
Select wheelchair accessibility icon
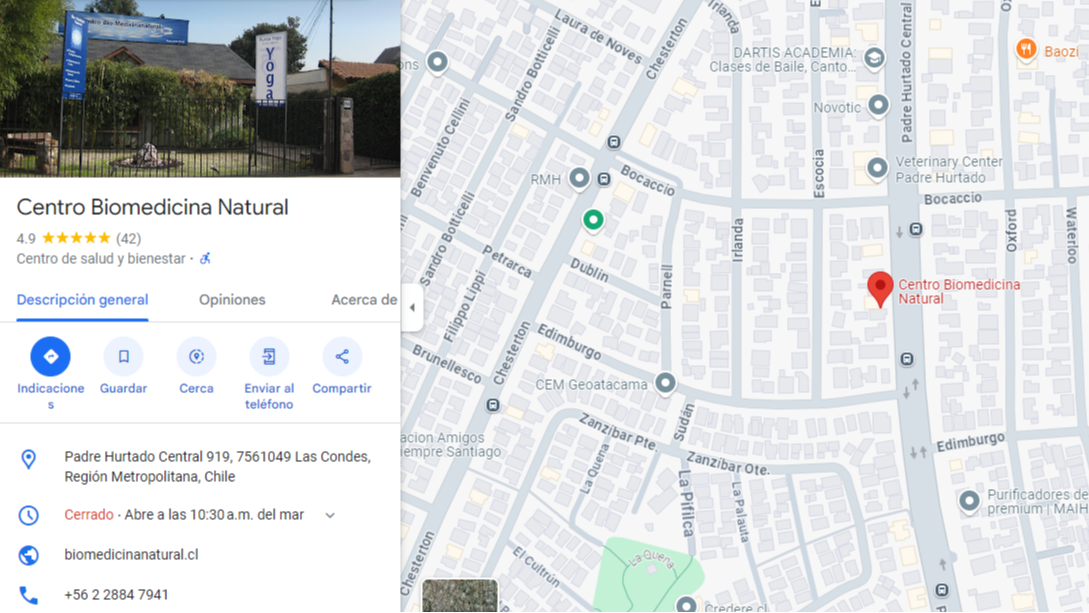point(205,258)
